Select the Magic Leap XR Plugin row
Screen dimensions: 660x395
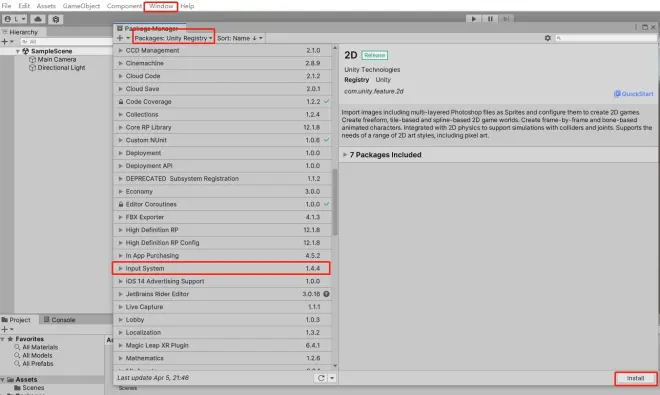222,345
